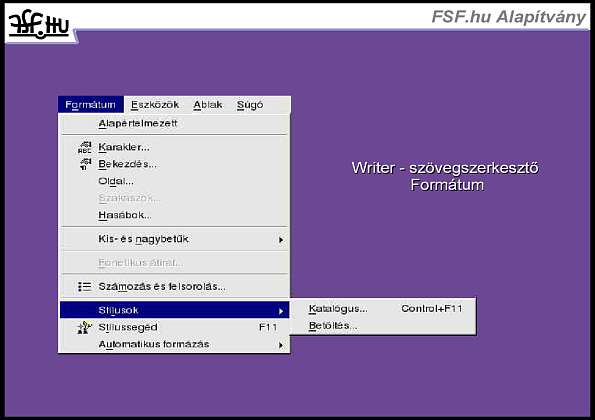Click the Stílussegéd icon
This screenshot has width=595, height=420.
pos(84,327)
